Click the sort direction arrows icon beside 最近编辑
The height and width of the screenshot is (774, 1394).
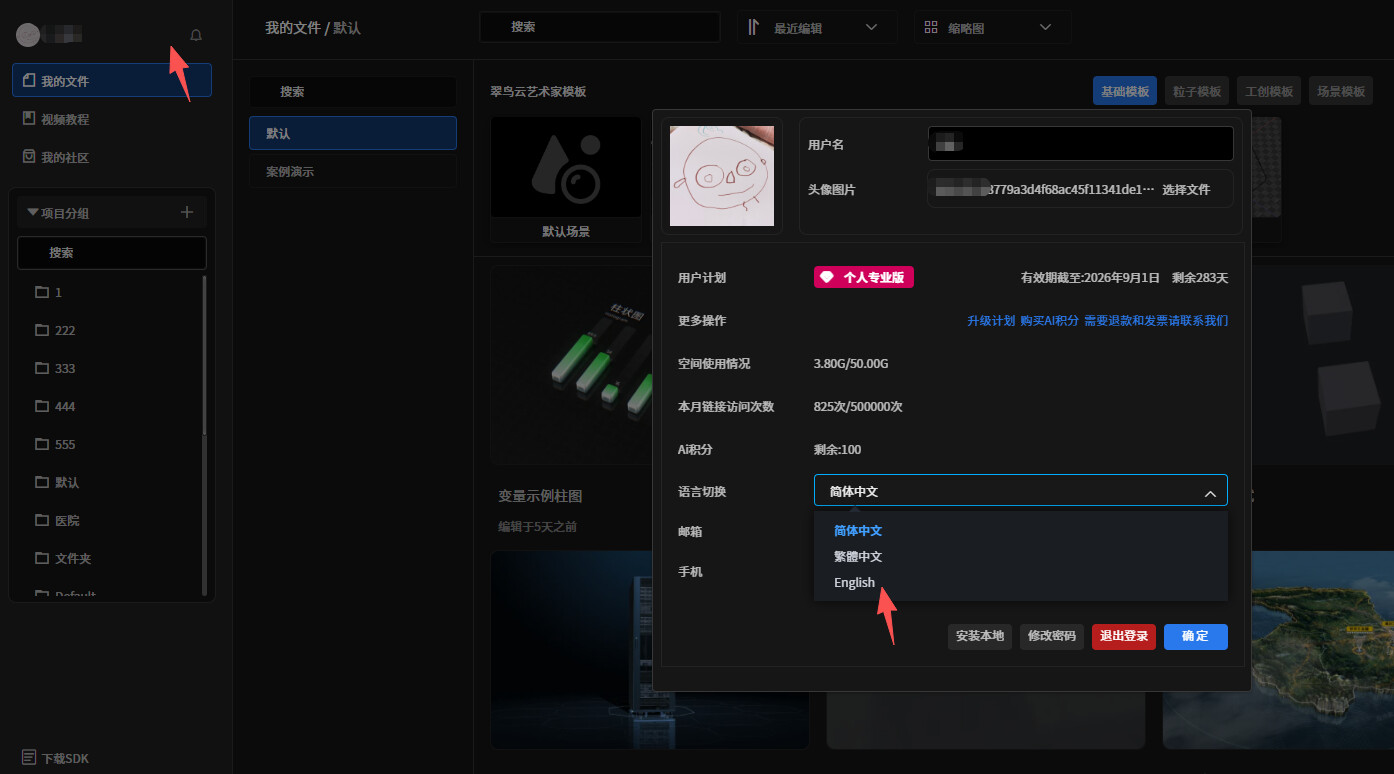pyautogui.click(x=755, y=27)
